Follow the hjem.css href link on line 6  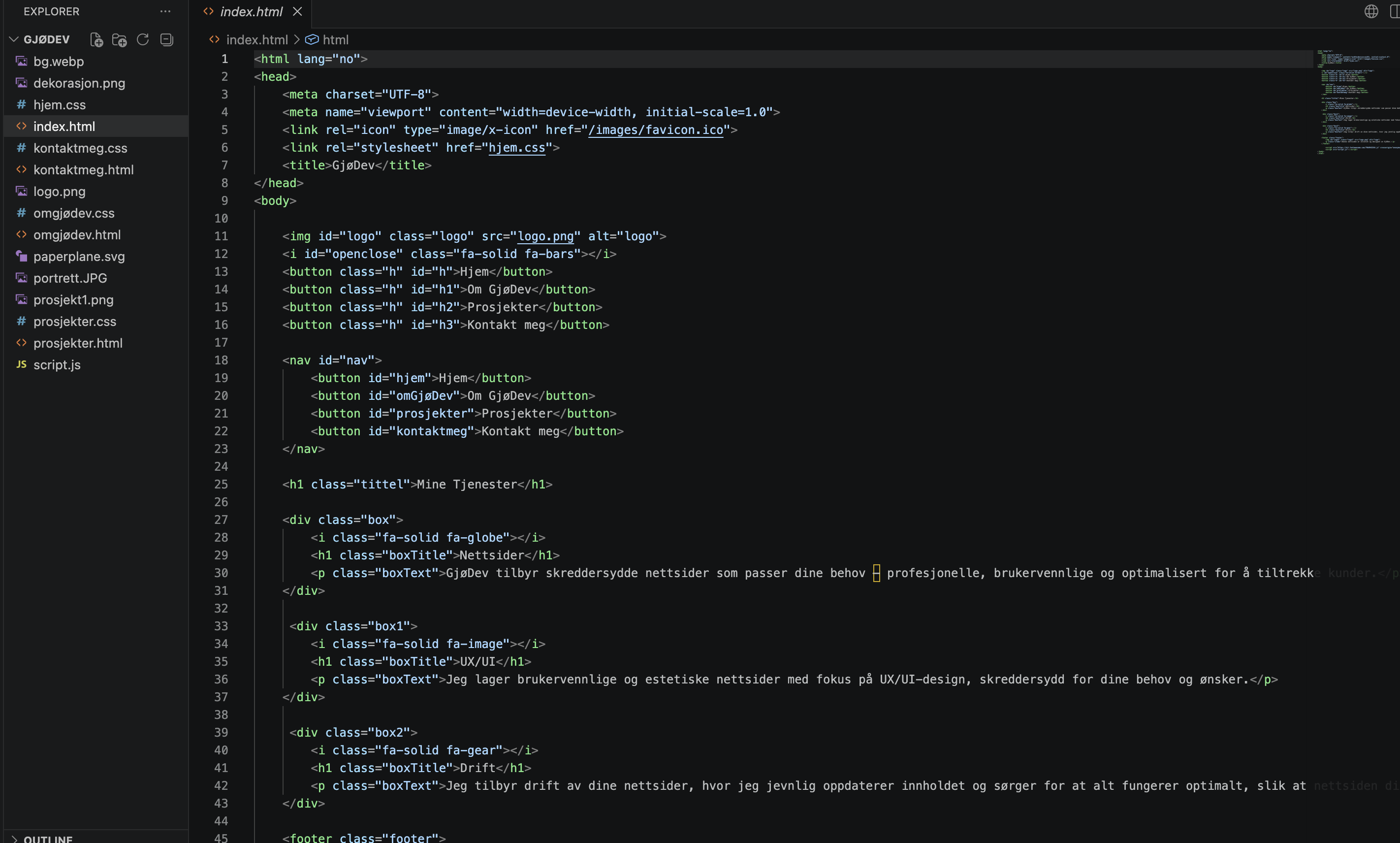(516, 148)
